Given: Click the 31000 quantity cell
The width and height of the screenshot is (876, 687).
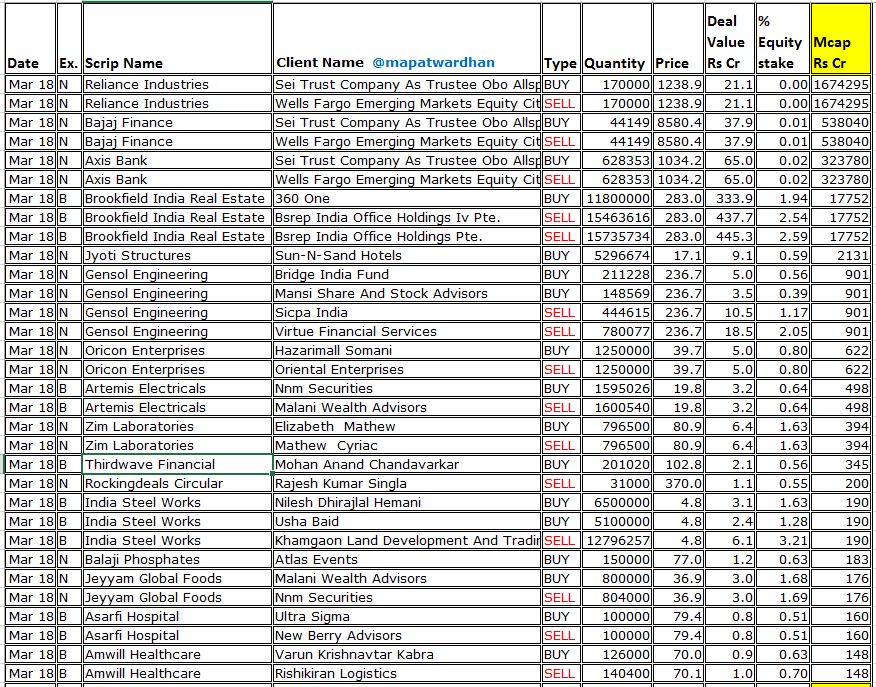Looking at the screenshot, I should pos(616,484).
